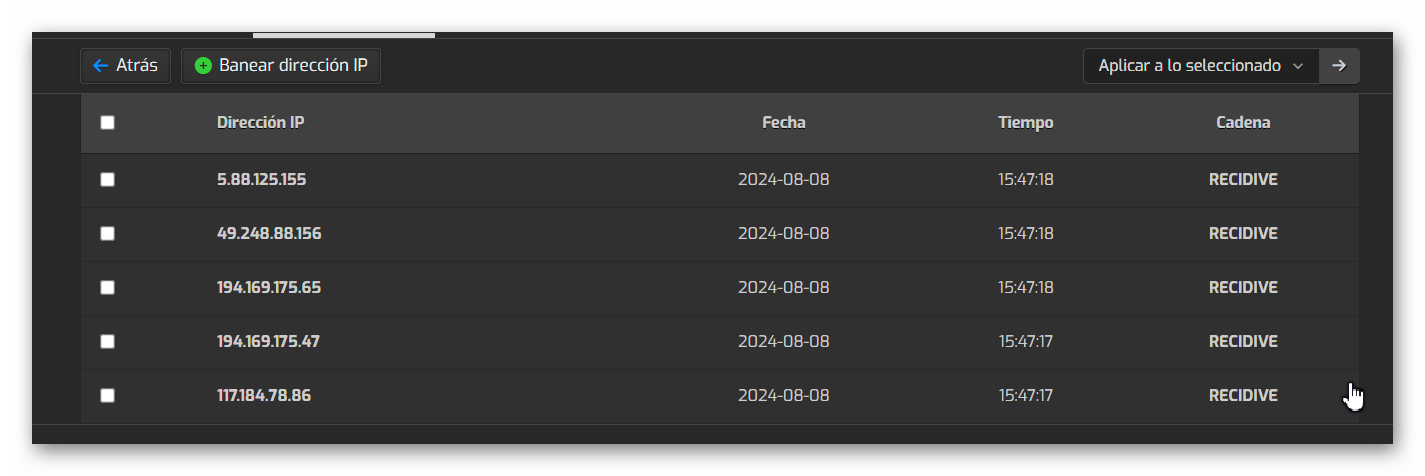The height and width of the screenshot is (476, 1425).
Task: Select the checkbox for 49.248.88.156
Action: point(108,234)
